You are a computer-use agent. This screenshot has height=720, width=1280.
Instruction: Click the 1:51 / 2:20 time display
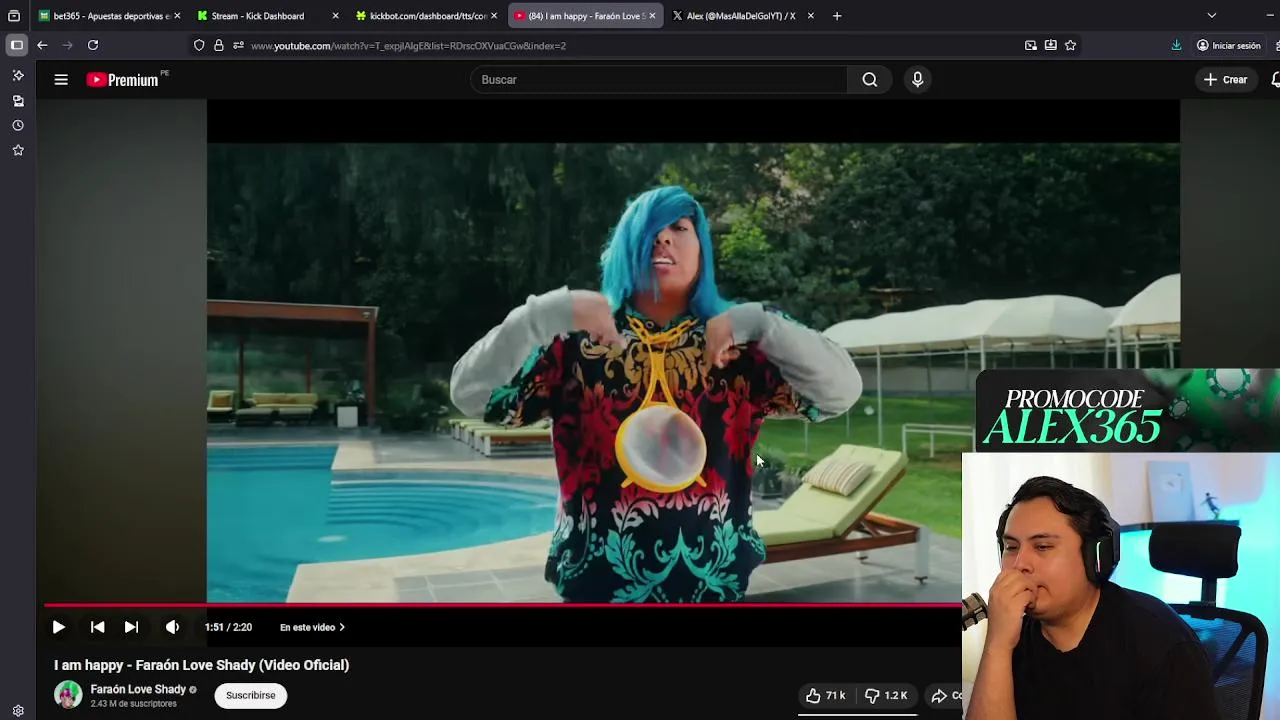(x=228, y=627)
